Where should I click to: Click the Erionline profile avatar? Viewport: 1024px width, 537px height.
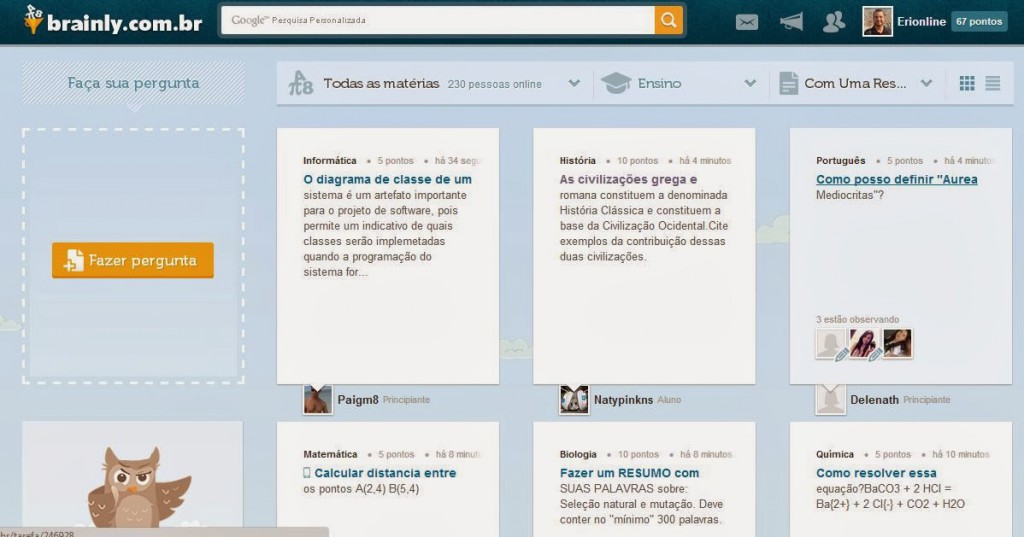click(x=877, y=22)
